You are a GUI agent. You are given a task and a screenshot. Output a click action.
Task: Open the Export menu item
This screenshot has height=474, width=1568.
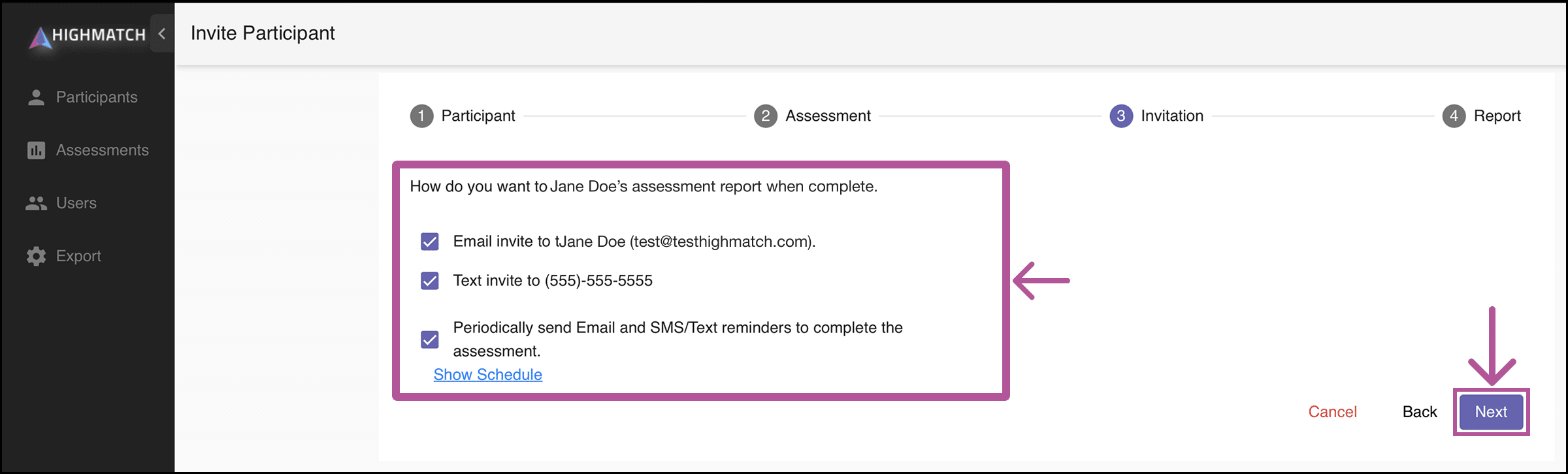click(x=78, y=256)
